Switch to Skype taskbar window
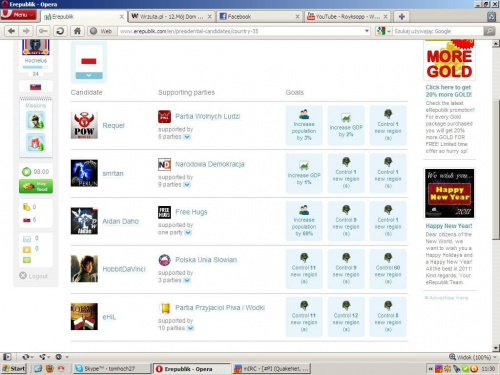Screen dimensions: 500x375 (x=112, y=369)
